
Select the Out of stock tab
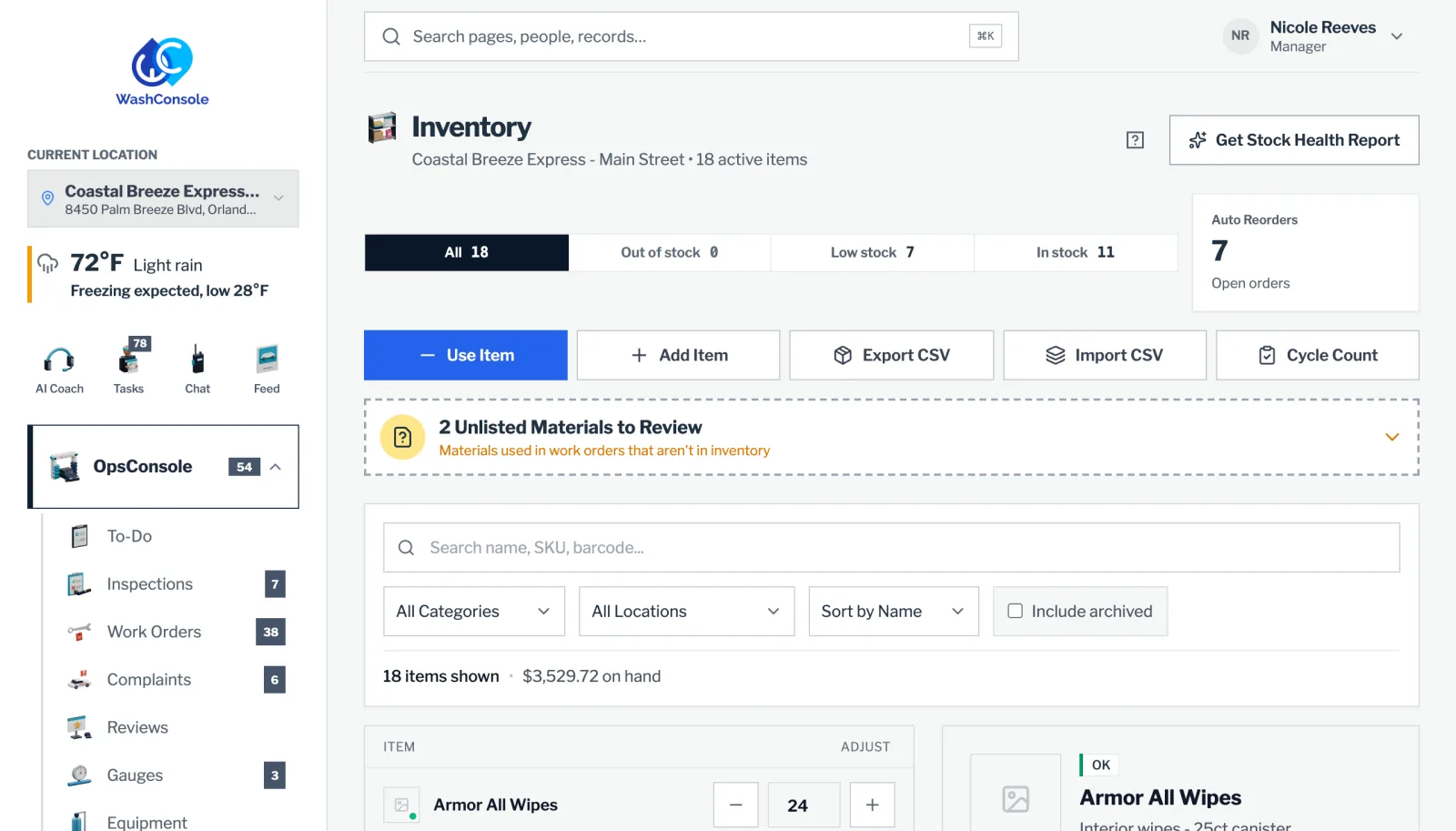(x=670, y=253)
